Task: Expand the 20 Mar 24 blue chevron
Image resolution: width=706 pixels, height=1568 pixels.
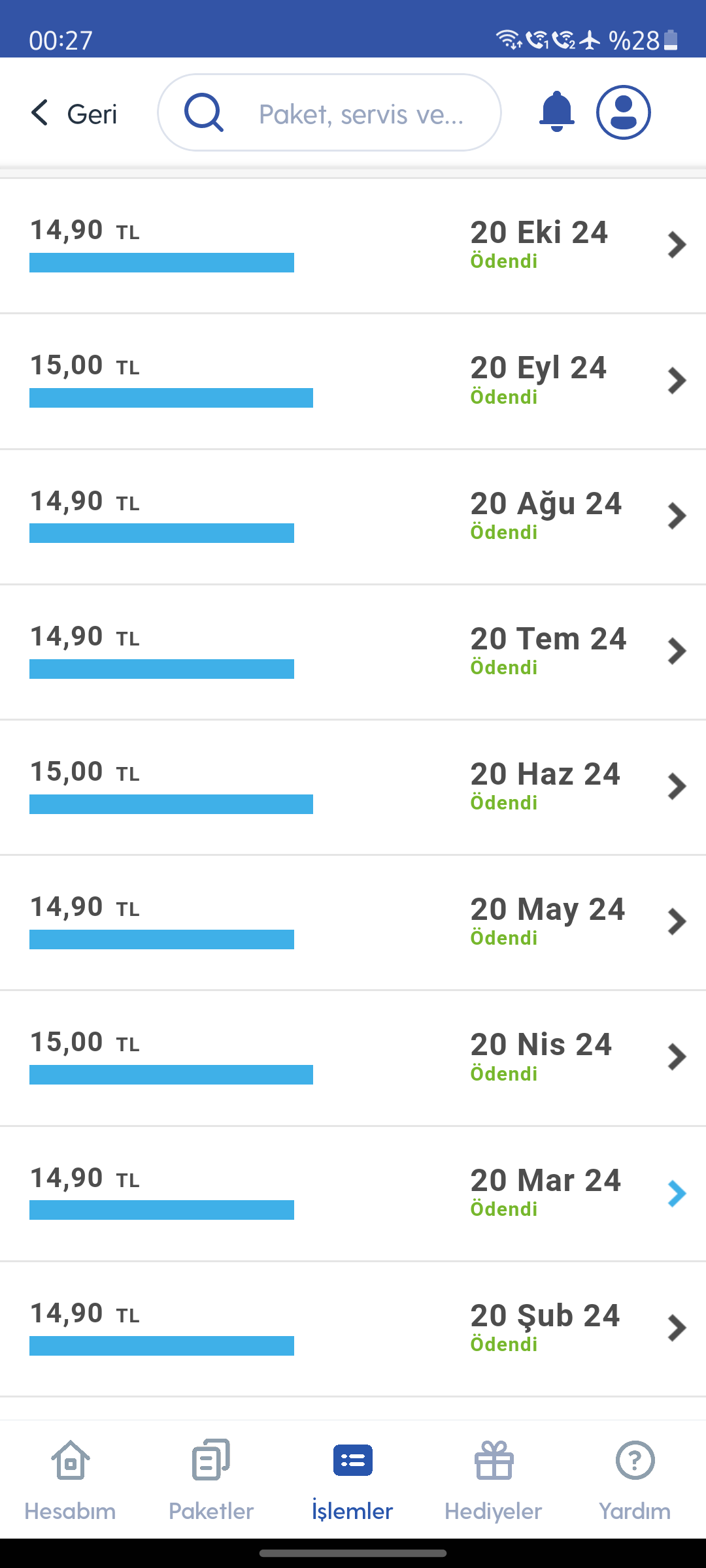Action: pos(677,1194)
